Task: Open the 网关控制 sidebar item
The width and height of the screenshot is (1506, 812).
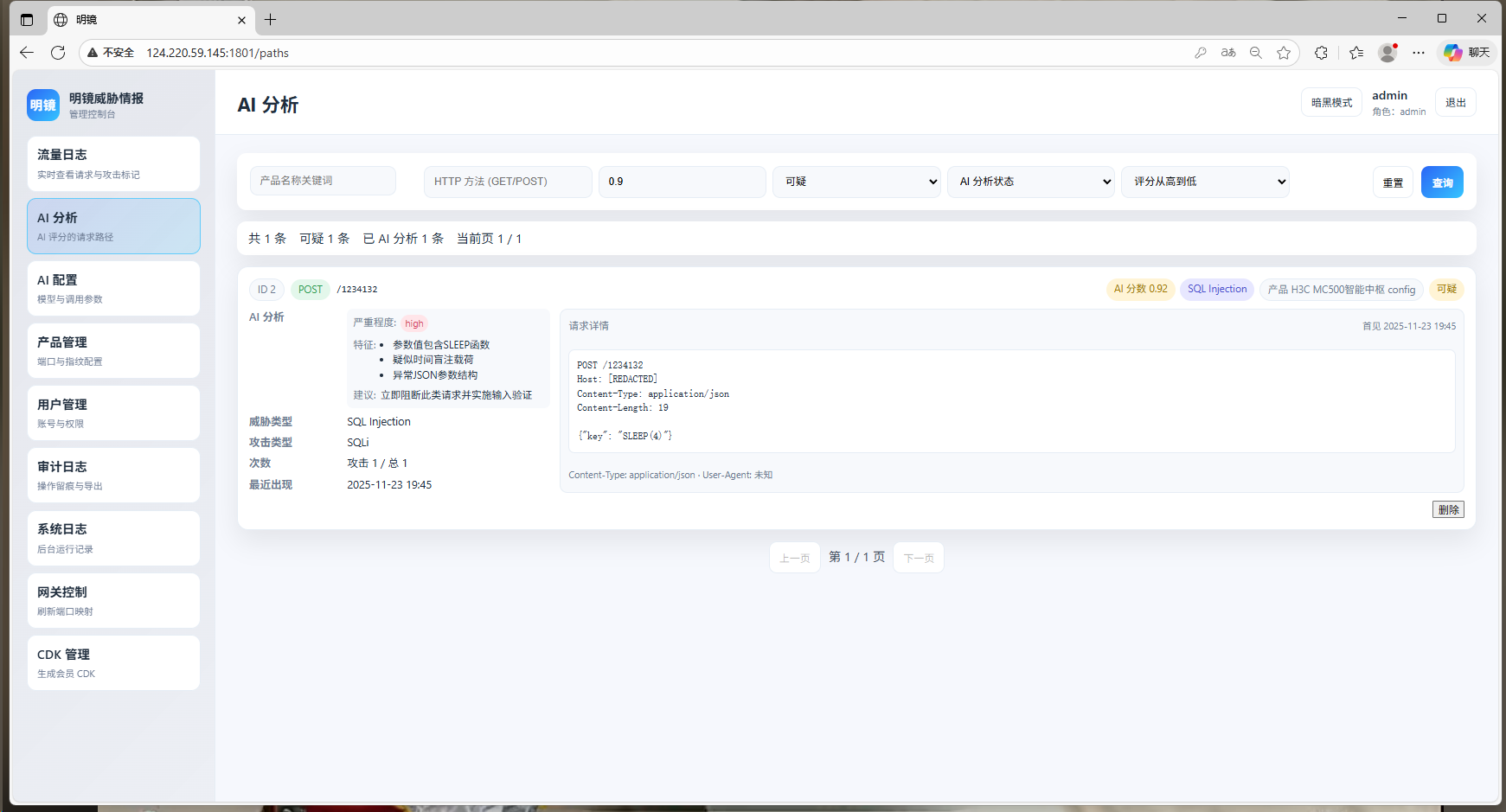Action: coord(113,601)
